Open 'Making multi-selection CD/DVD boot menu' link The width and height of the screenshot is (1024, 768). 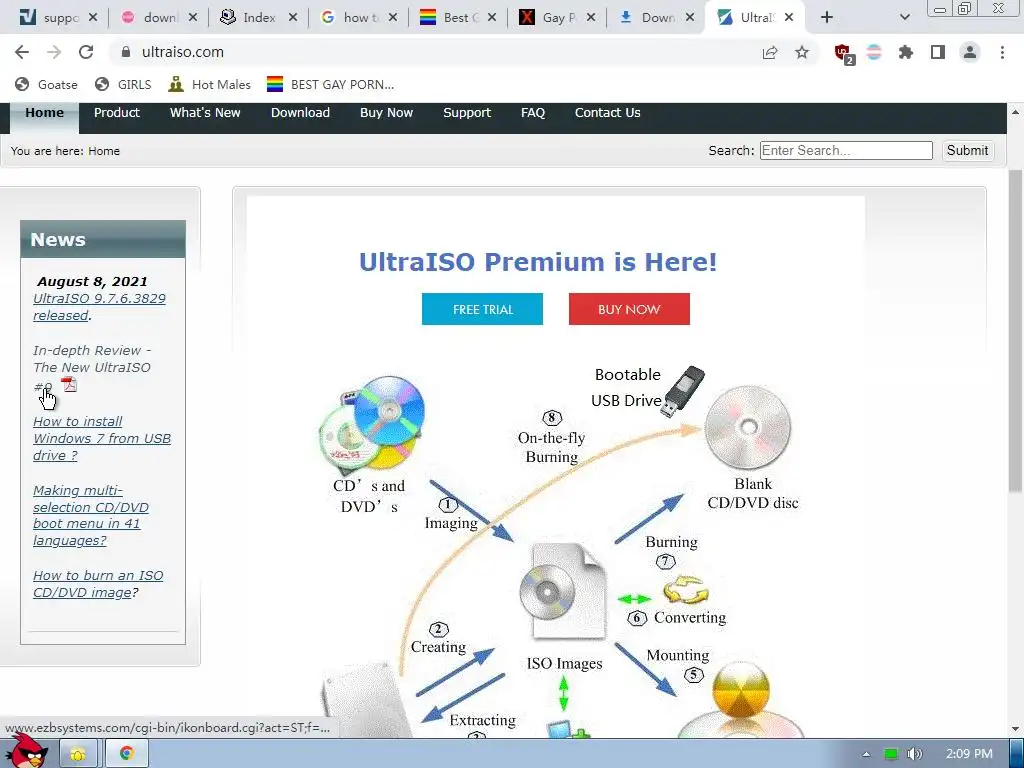pyautogui.click(x=91, y=515)
